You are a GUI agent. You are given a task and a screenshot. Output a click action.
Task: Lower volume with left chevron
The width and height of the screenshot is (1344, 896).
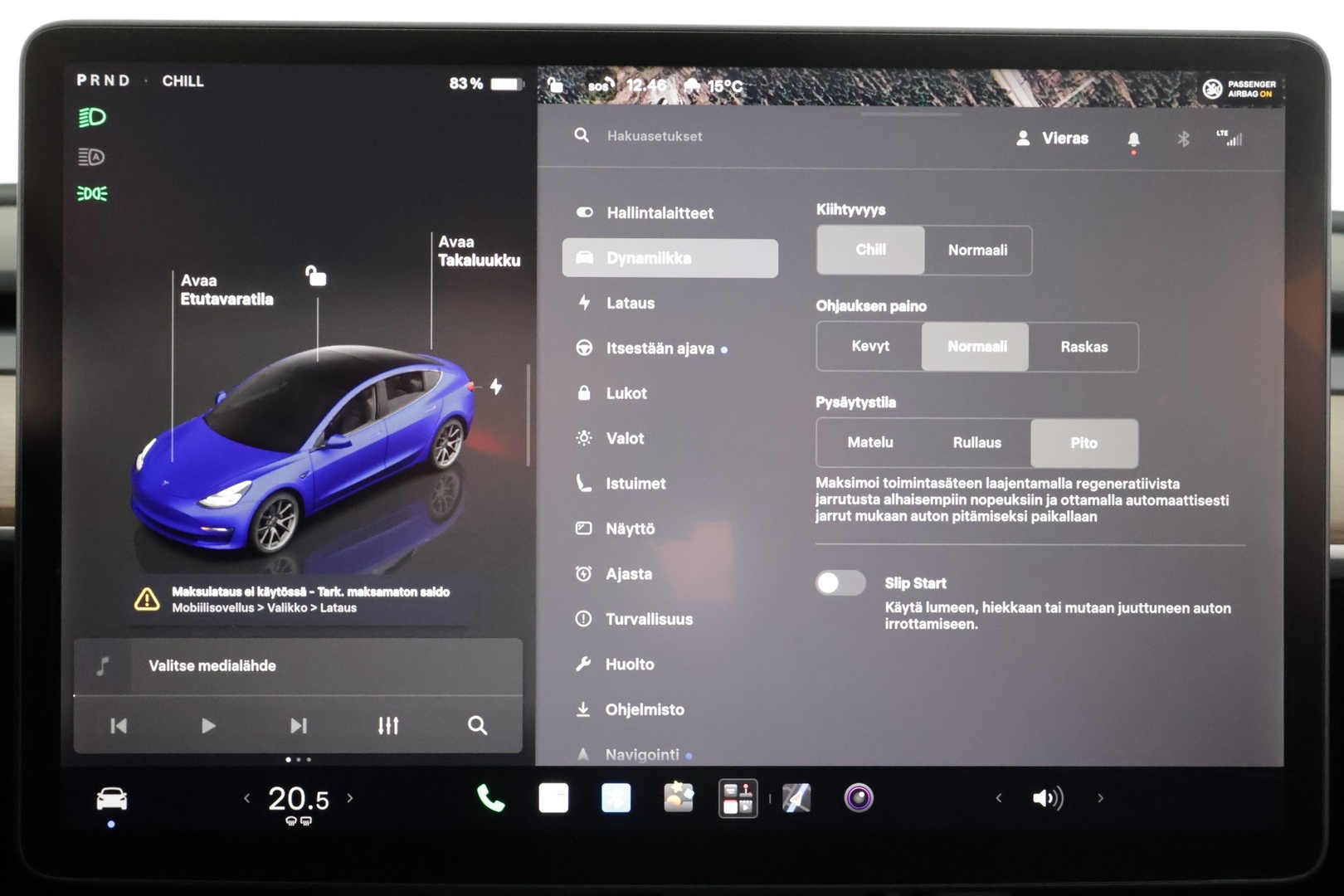[x=998, y=798]
